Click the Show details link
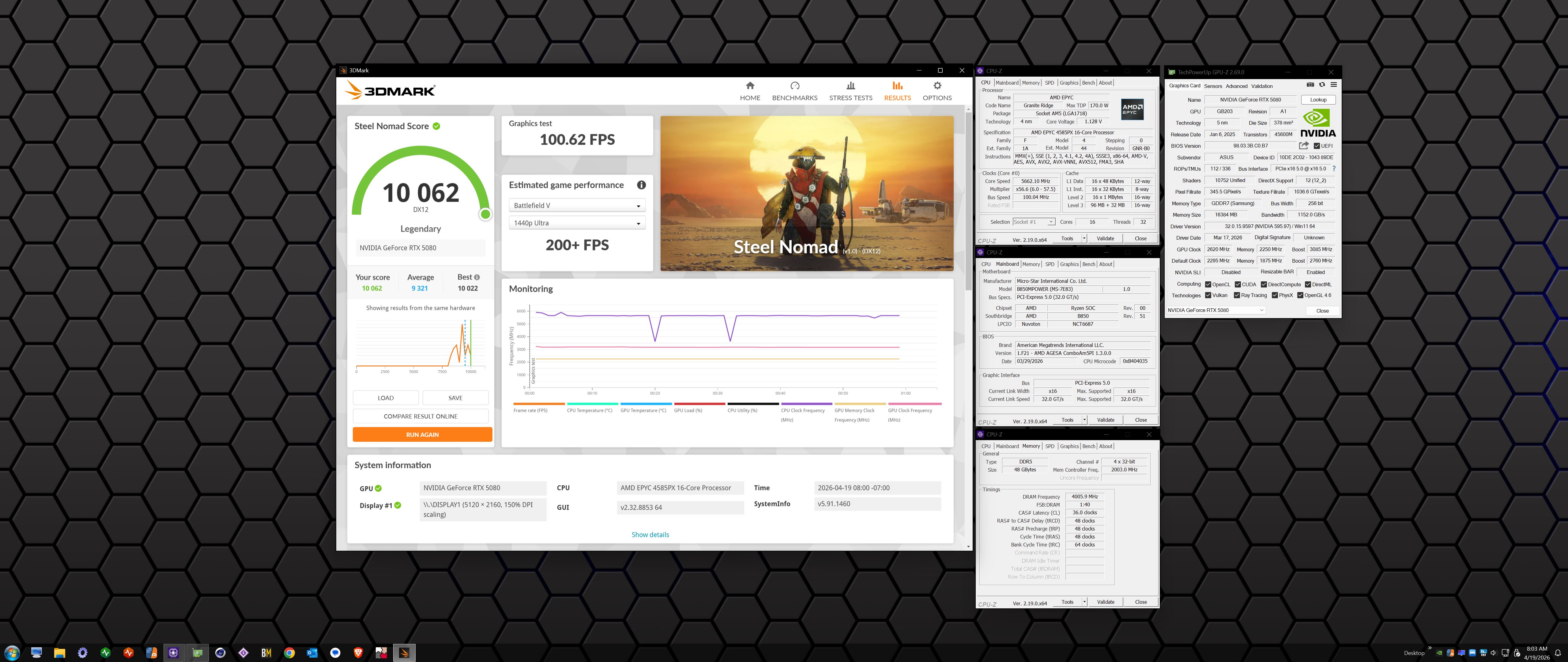 click(650, 535)
